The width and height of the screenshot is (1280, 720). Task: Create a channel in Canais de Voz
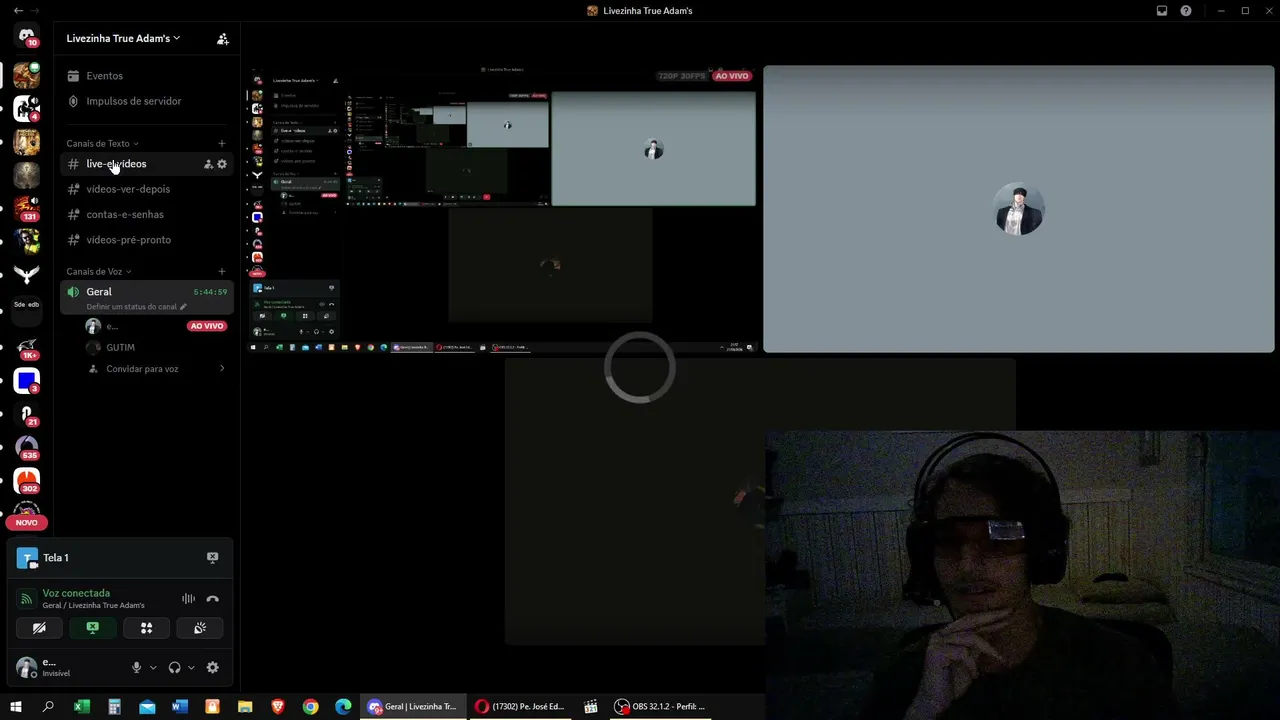click(x=222, y=271)
